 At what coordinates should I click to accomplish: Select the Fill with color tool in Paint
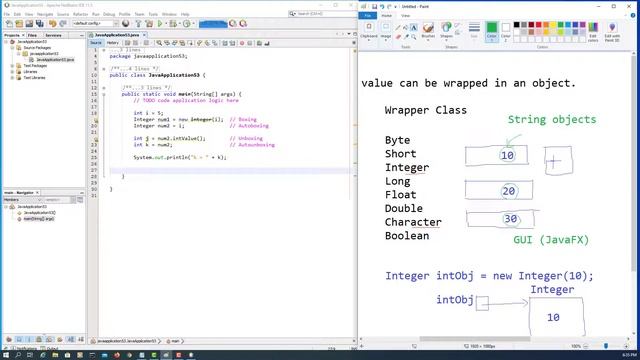click(405, 28)
